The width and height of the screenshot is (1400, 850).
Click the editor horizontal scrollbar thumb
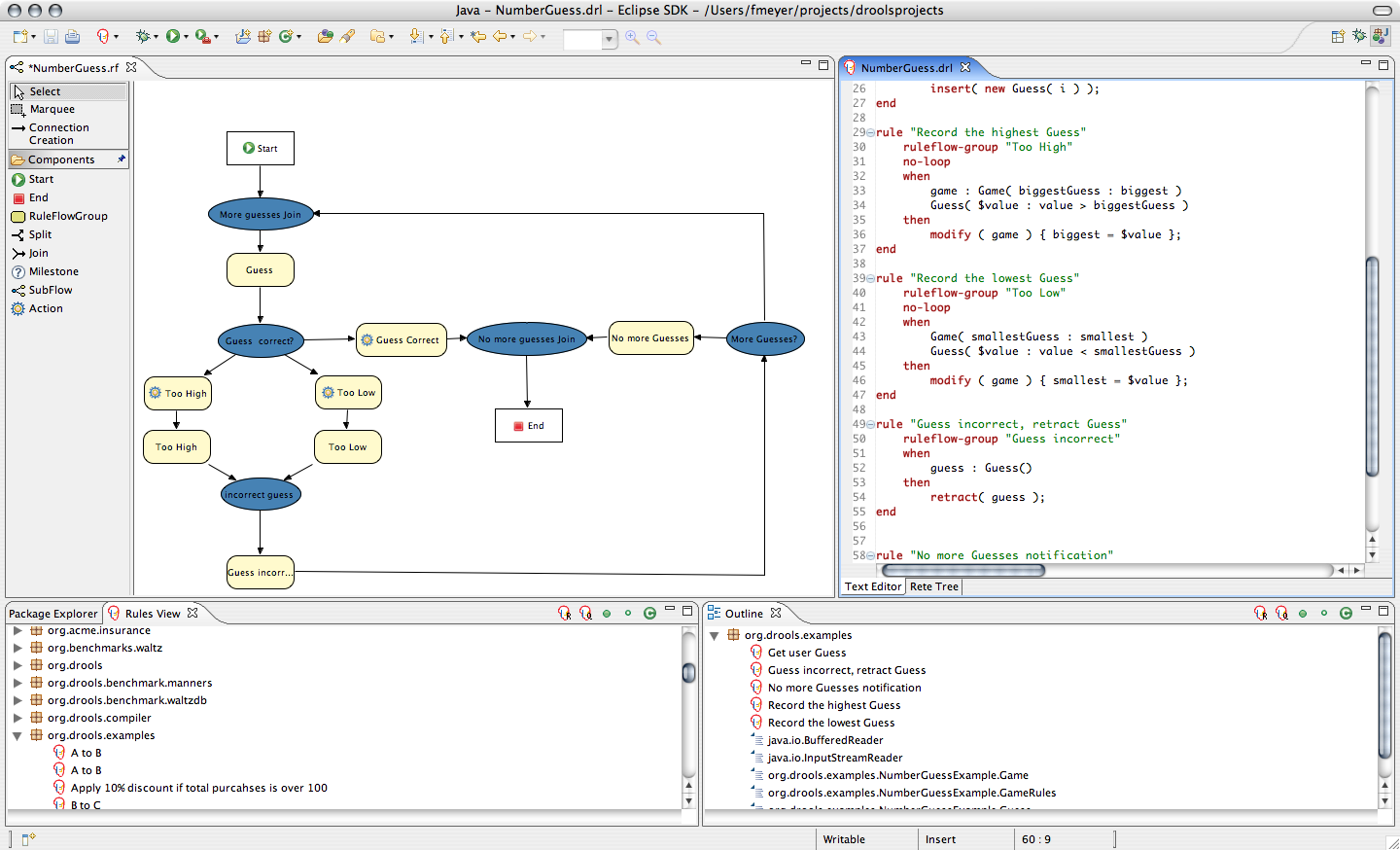(962, 571)
